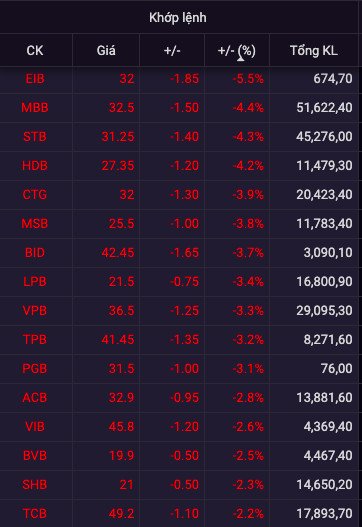The height and width of the screenshot is (527, 362).
Task: Click the TPB price 41.45
Action: (x=118, y=339)
